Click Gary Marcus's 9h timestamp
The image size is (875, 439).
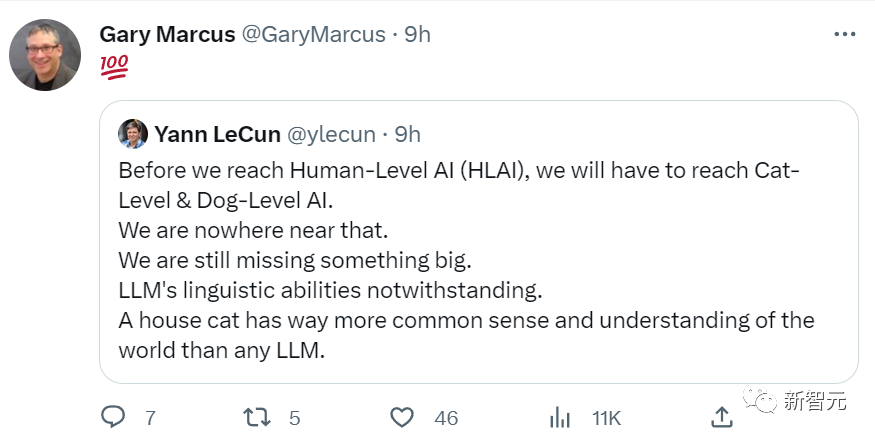tap(417, 34)
